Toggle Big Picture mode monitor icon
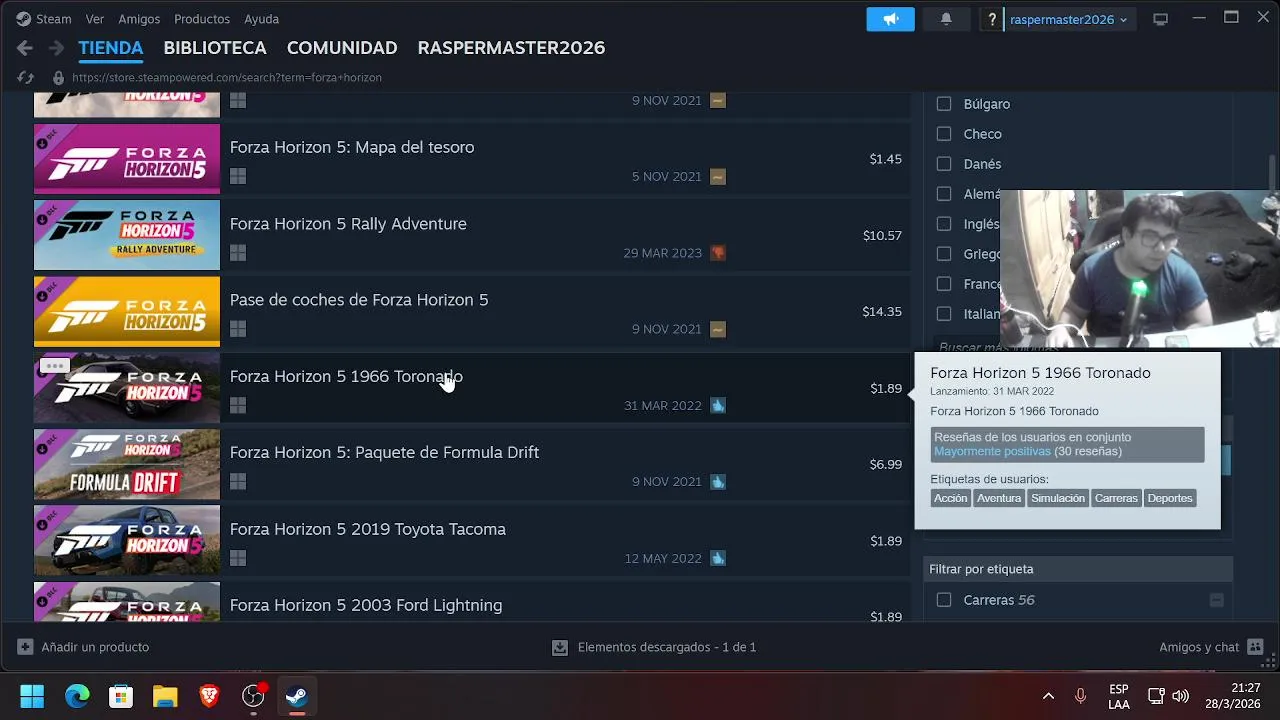Screen dimensions: 1280x720 1160,19
